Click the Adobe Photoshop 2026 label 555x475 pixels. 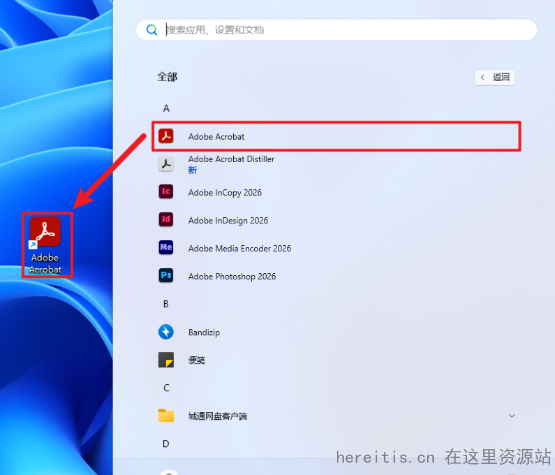pos(232,276)
